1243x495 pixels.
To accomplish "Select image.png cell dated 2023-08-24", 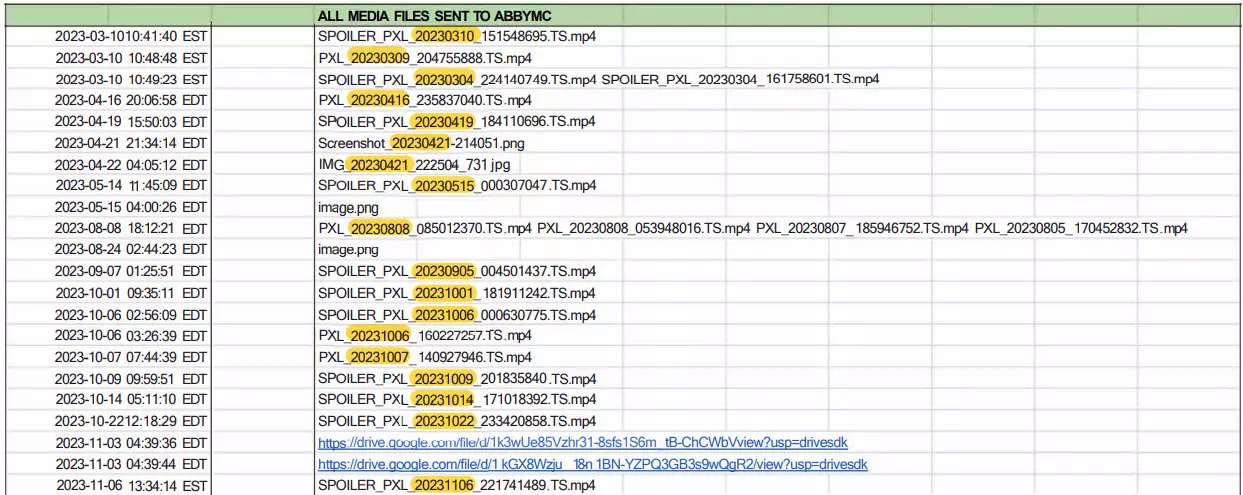I will click(x=348, y=249).
